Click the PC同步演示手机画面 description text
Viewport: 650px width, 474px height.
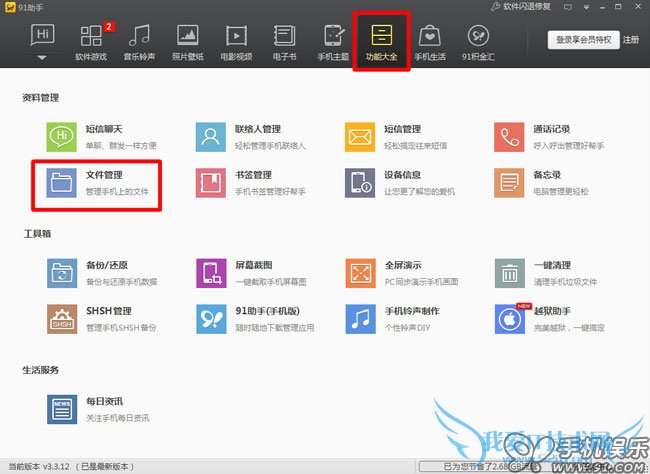click(422, 282)
